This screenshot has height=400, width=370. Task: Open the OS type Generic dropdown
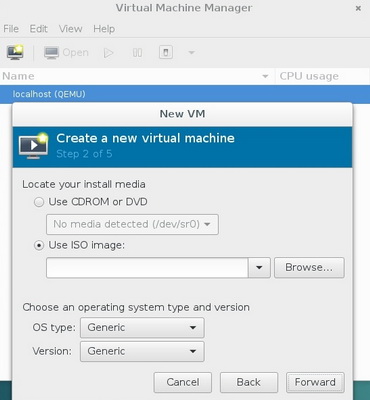142,328
